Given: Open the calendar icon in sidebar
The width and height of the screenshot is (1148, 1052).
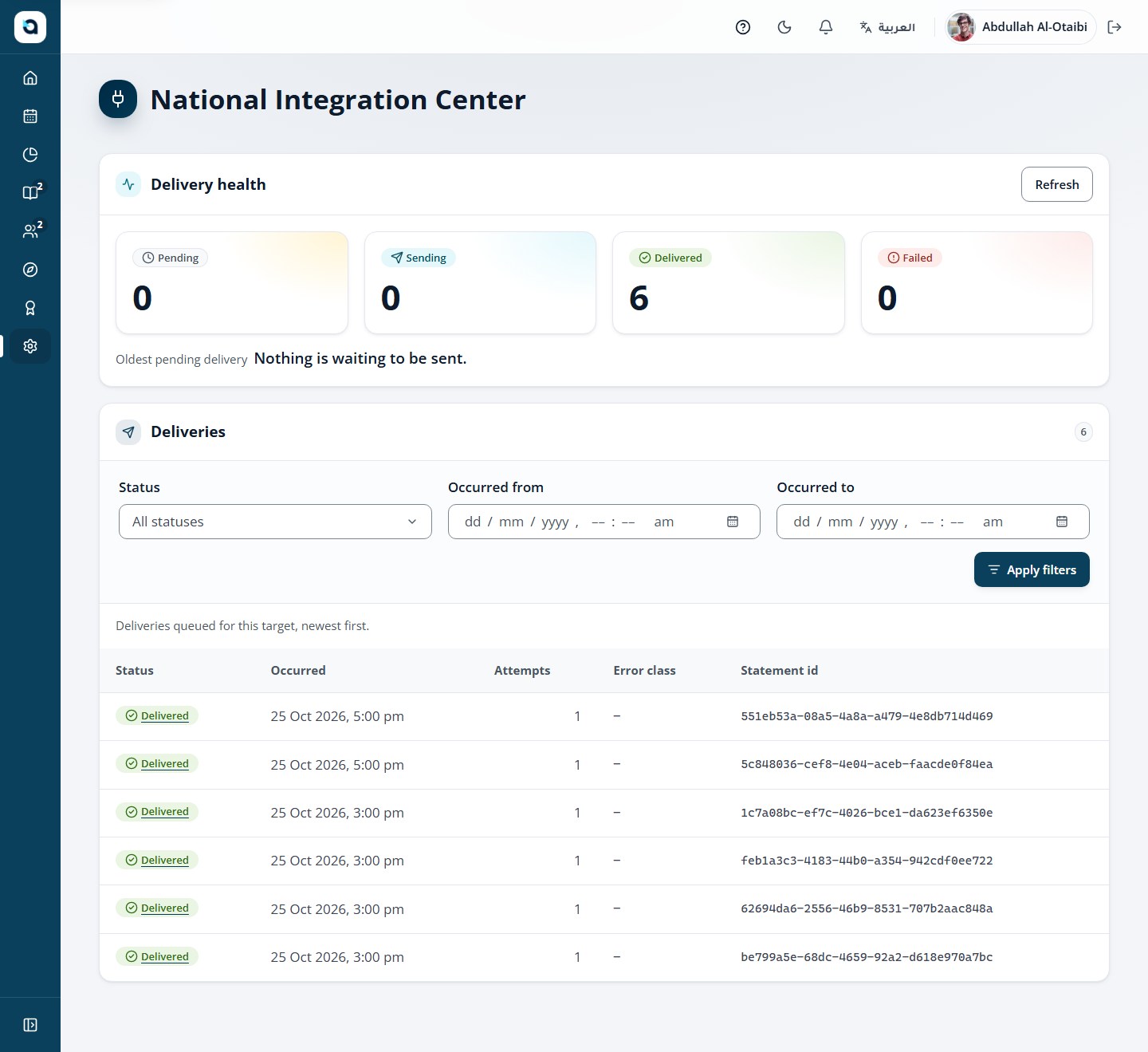Looking at the screenshot, I should coord(30,116).
